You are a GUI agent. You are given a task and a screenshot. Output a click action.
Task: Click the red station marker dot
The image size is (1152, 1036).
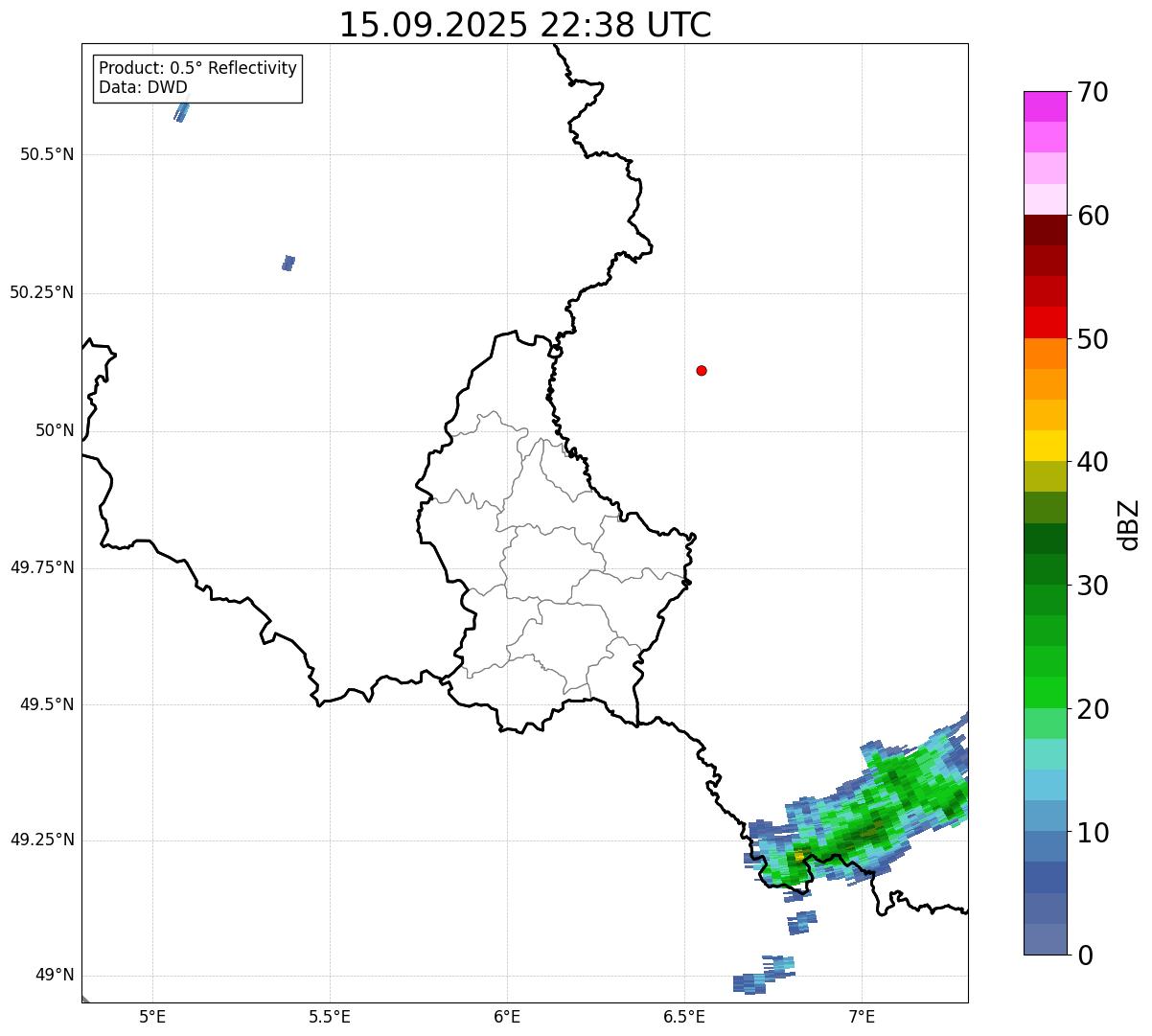[x=702, y=370]
